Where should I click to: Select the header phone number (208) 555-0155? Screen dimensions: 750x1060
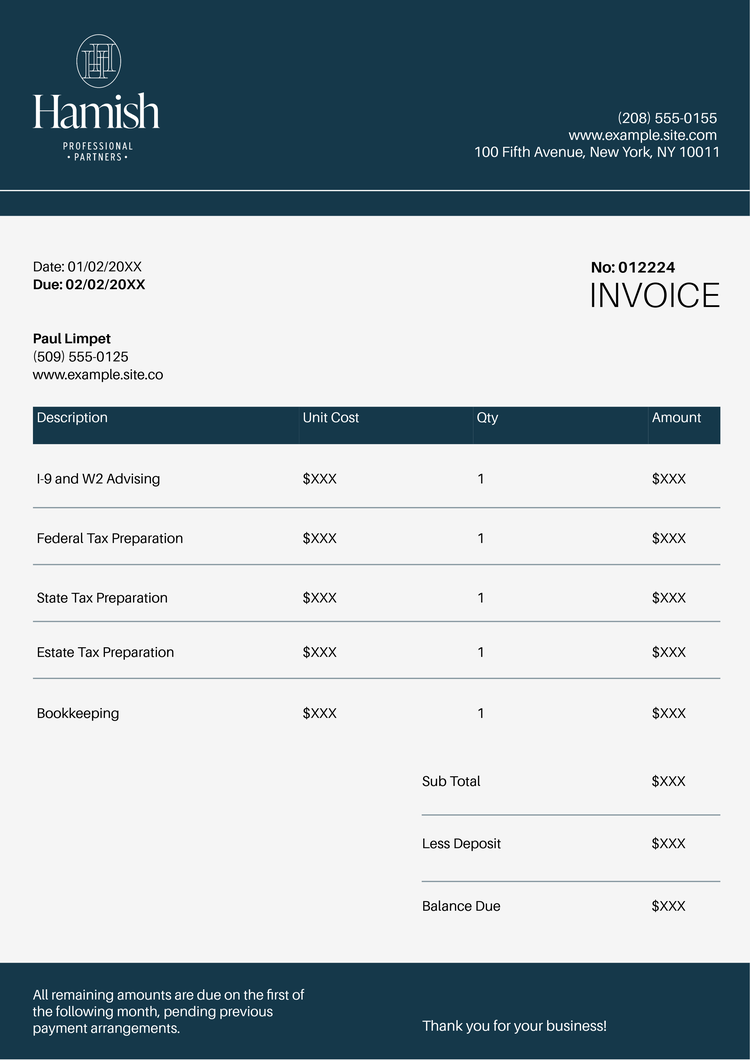click(667, 118)
